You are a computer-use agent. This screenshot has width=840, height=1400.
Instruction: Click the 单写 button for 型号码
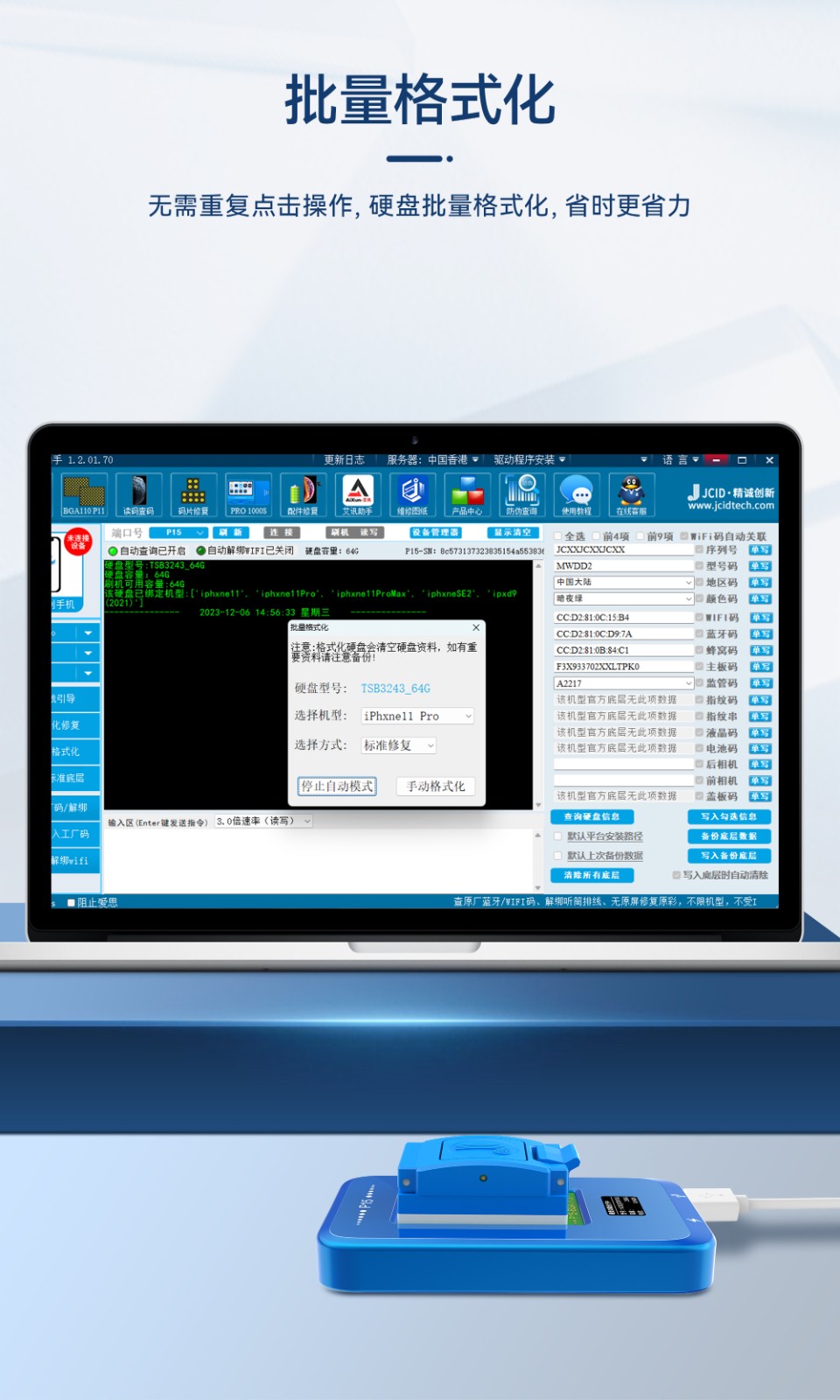point(760,566)
